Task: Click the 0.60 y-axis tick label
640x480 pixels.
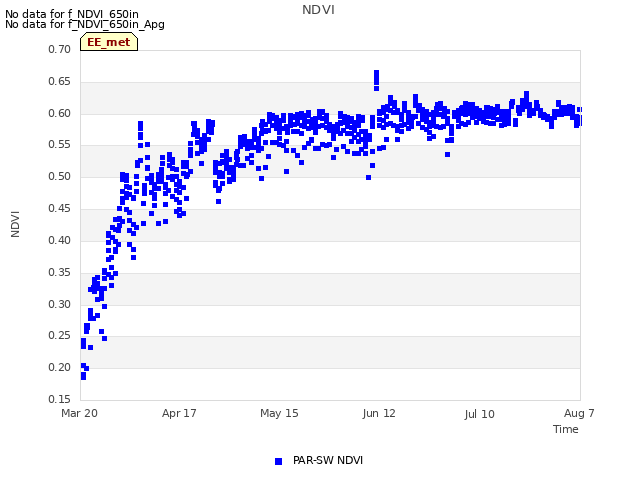Action: point(59,113)
